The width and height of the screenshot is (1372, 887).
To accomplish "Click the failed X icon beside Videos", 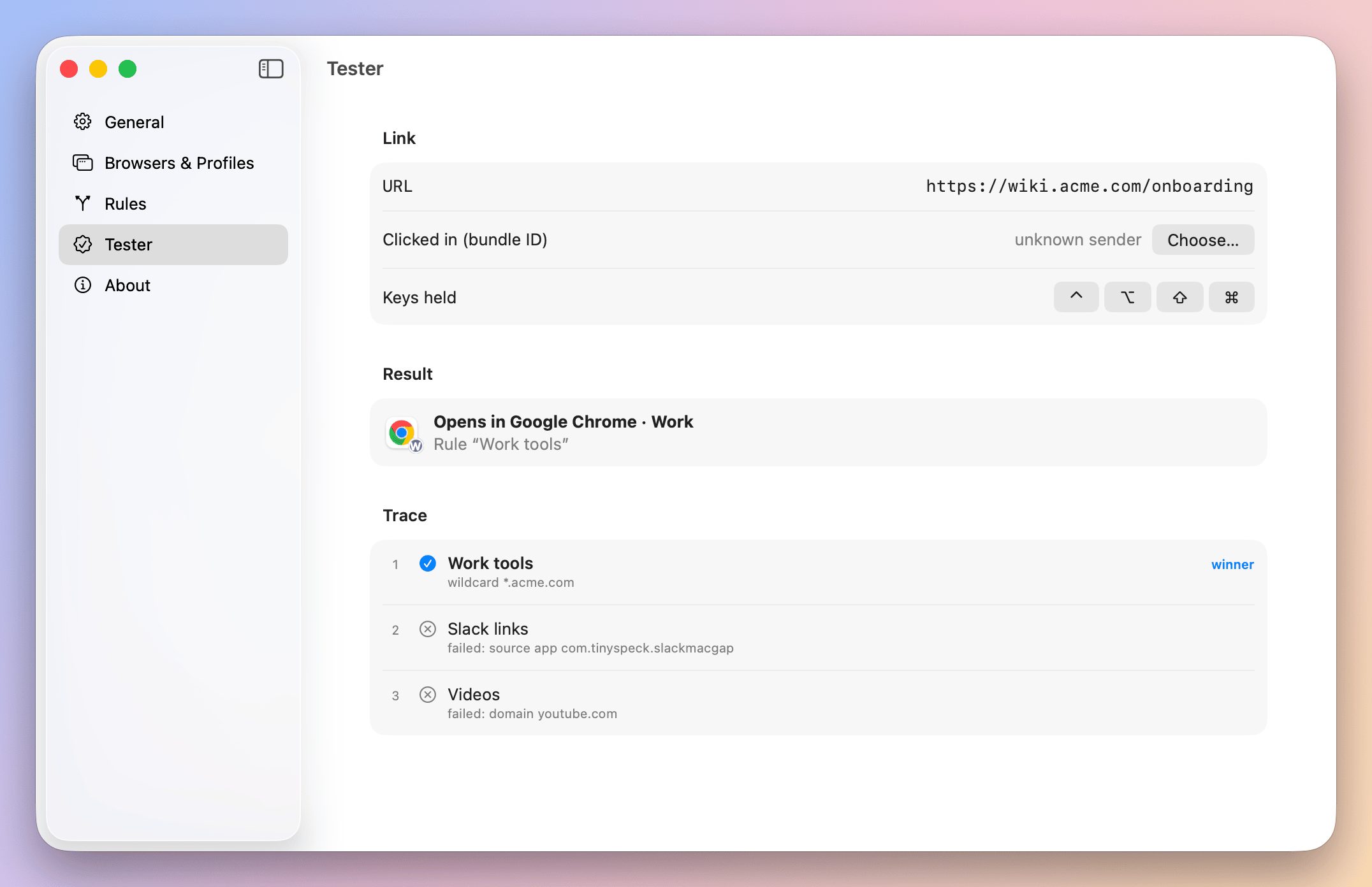I will [428, 695].
